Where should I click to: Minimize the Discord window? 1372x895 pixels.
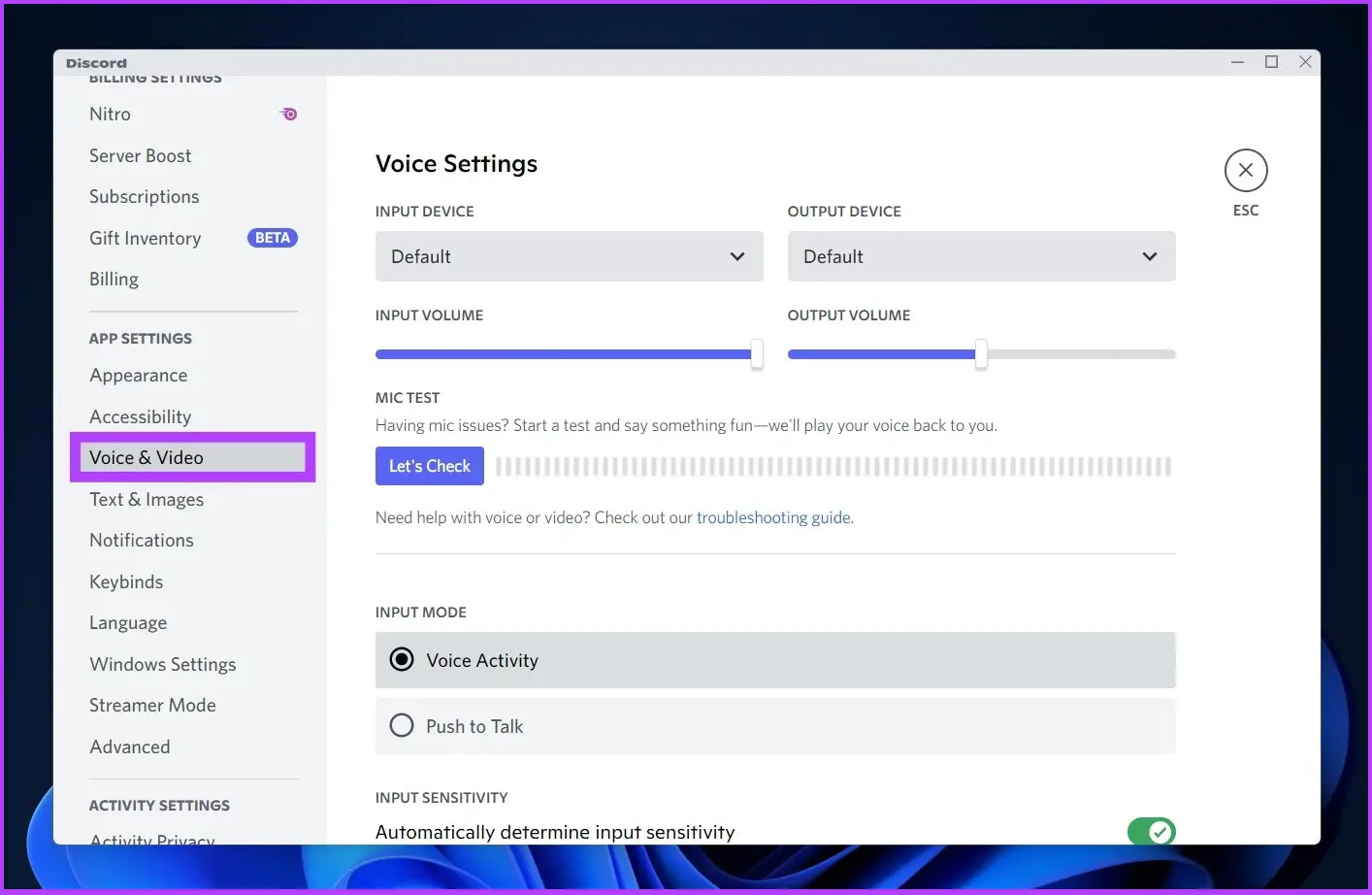pyautogui.click(x=1237, y=62)
